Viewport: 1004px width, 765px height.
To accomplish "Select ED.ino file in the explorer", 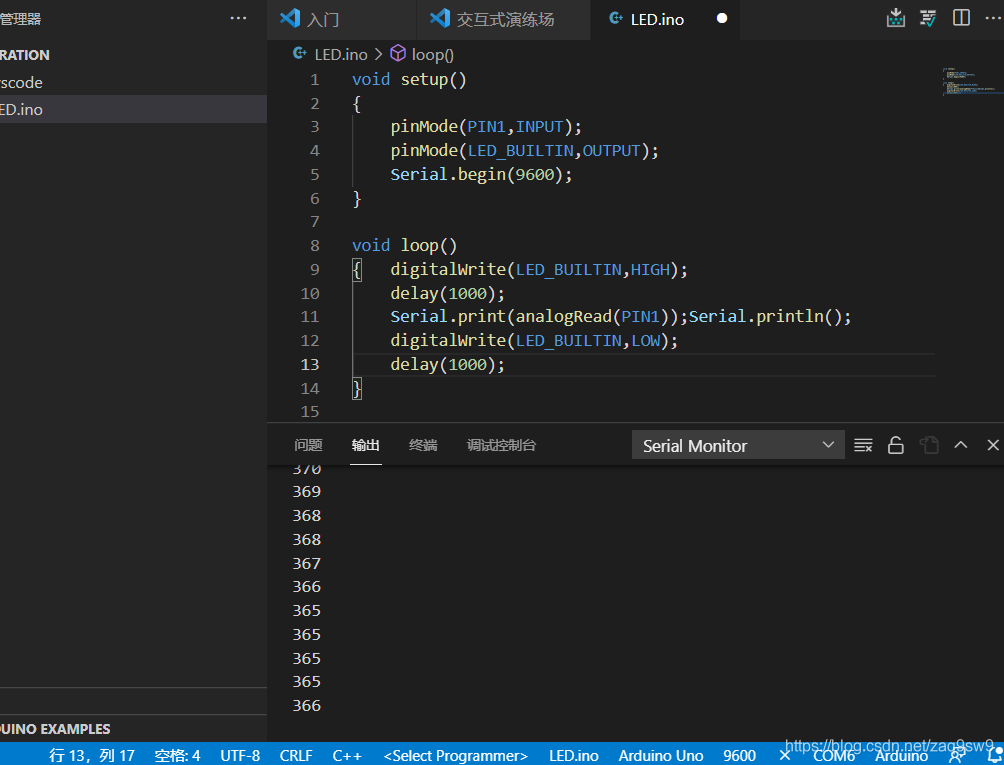I will coord(133,109).
